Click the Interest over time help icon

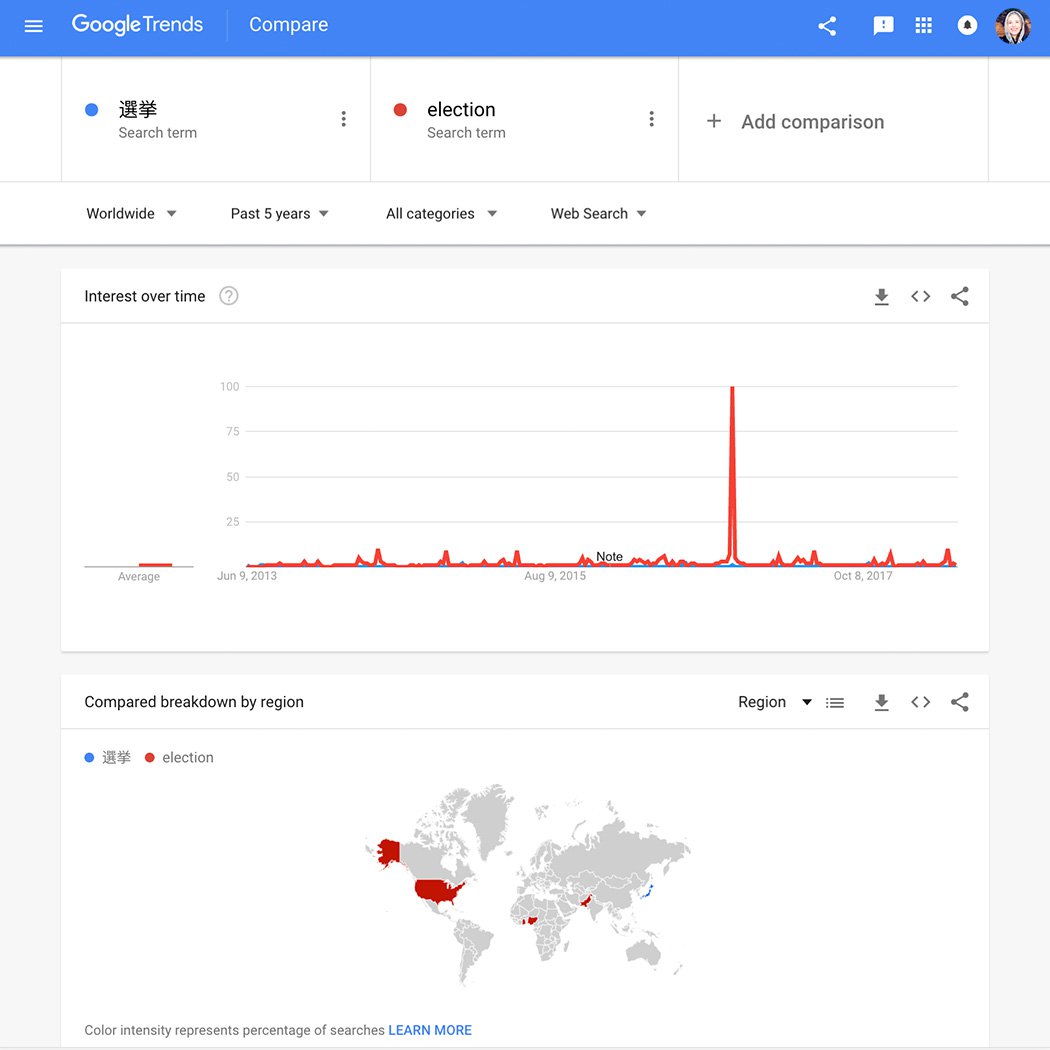228,296
